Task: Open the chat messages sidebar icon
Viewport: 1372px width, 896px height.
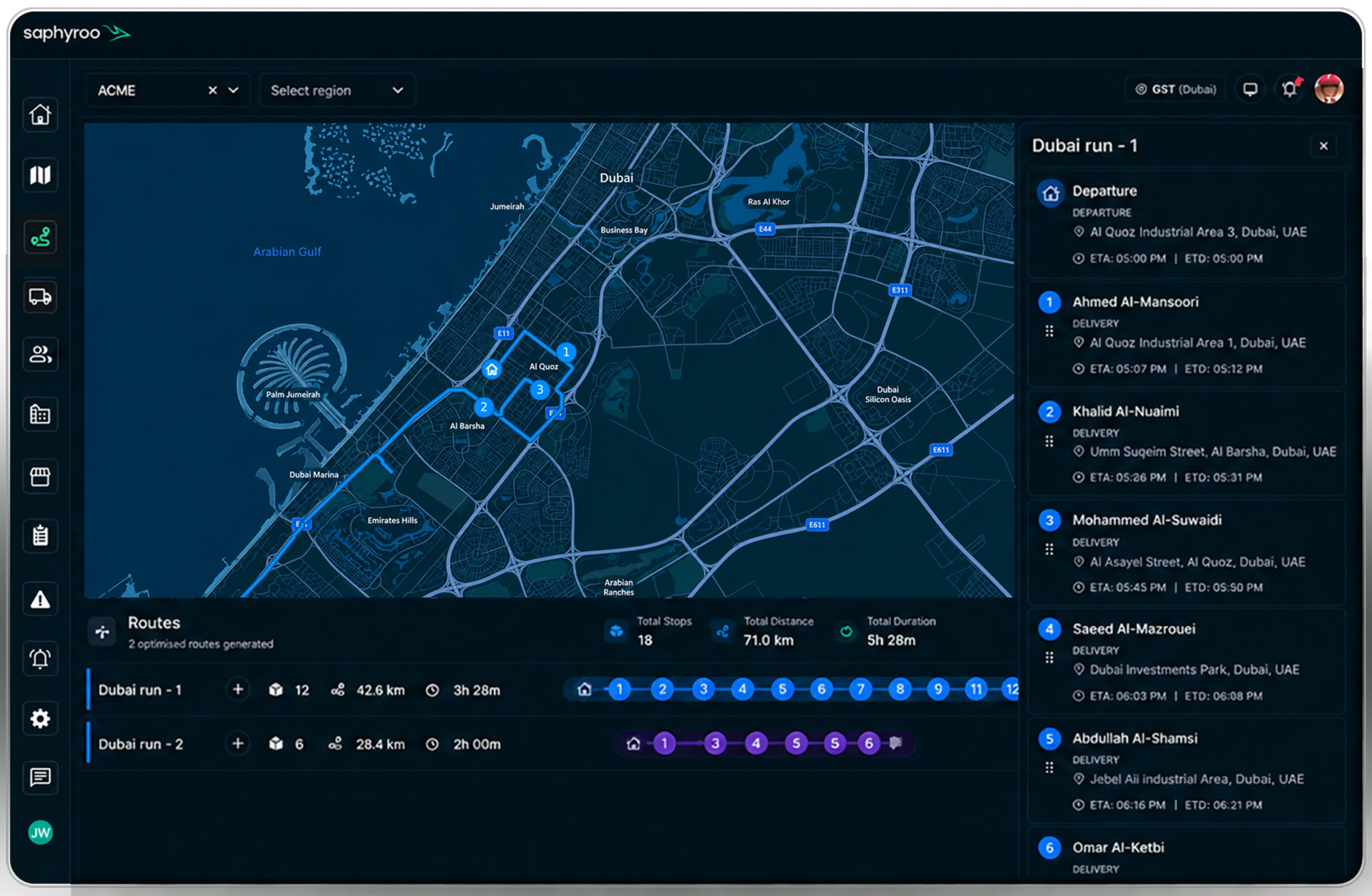Action: pos(40,777)
